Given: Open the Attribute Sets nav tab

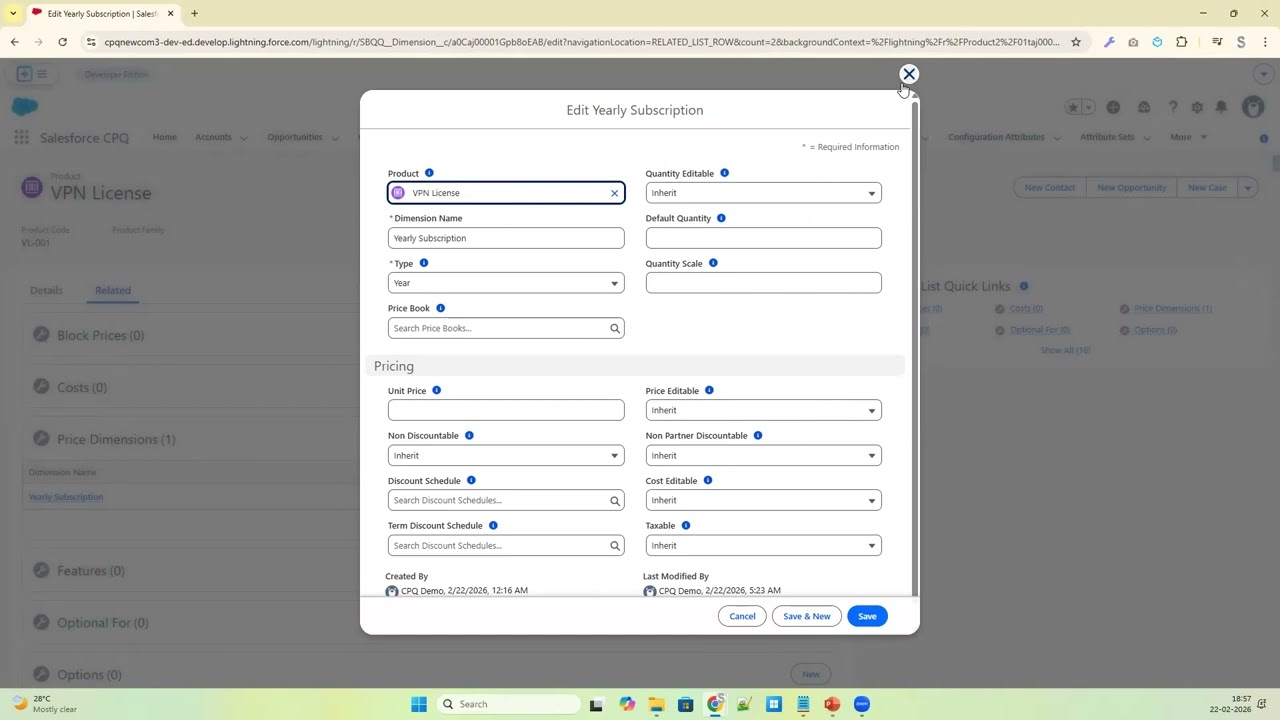Looking at the screenshot, I should pos(1107,137).
